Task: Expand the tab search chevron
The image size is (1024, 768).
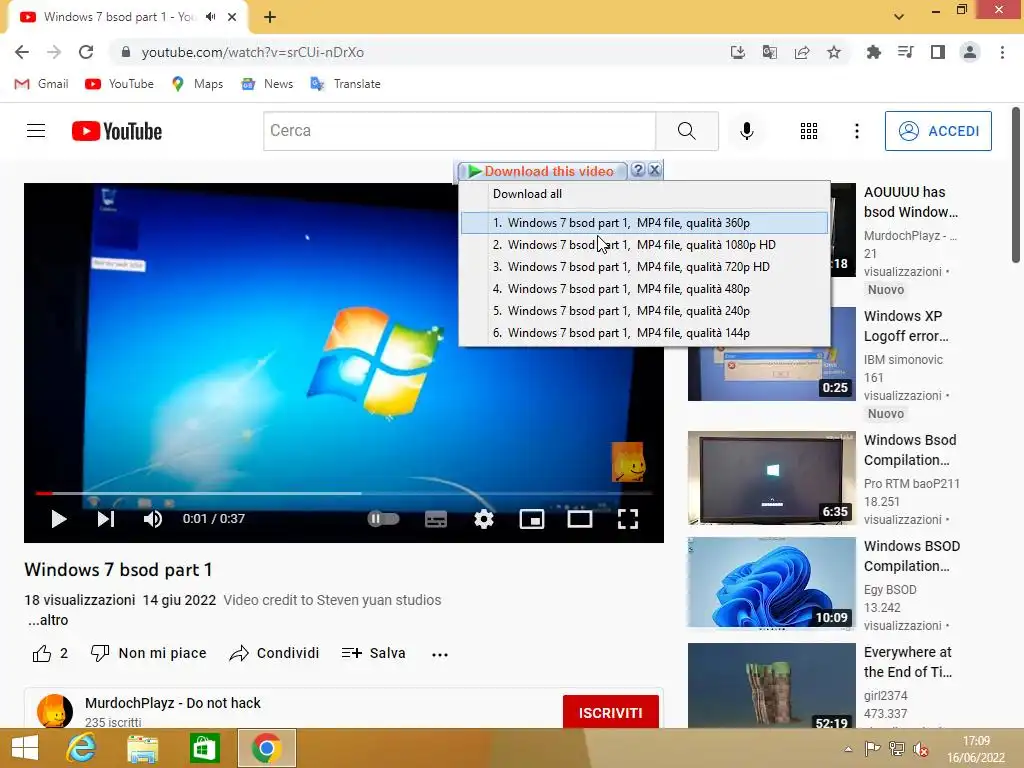Action: pos(899,17)
